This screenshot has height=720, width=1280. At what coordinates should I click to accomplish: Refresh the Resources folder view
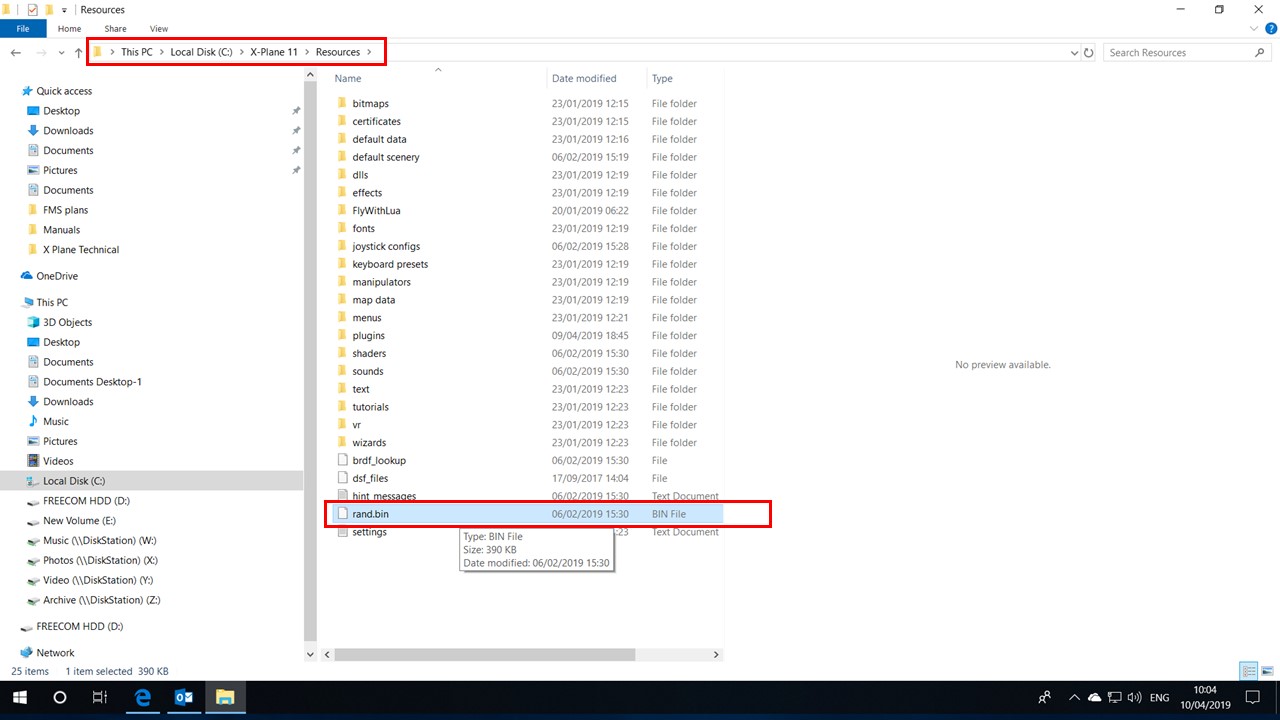click(1089, 52)
